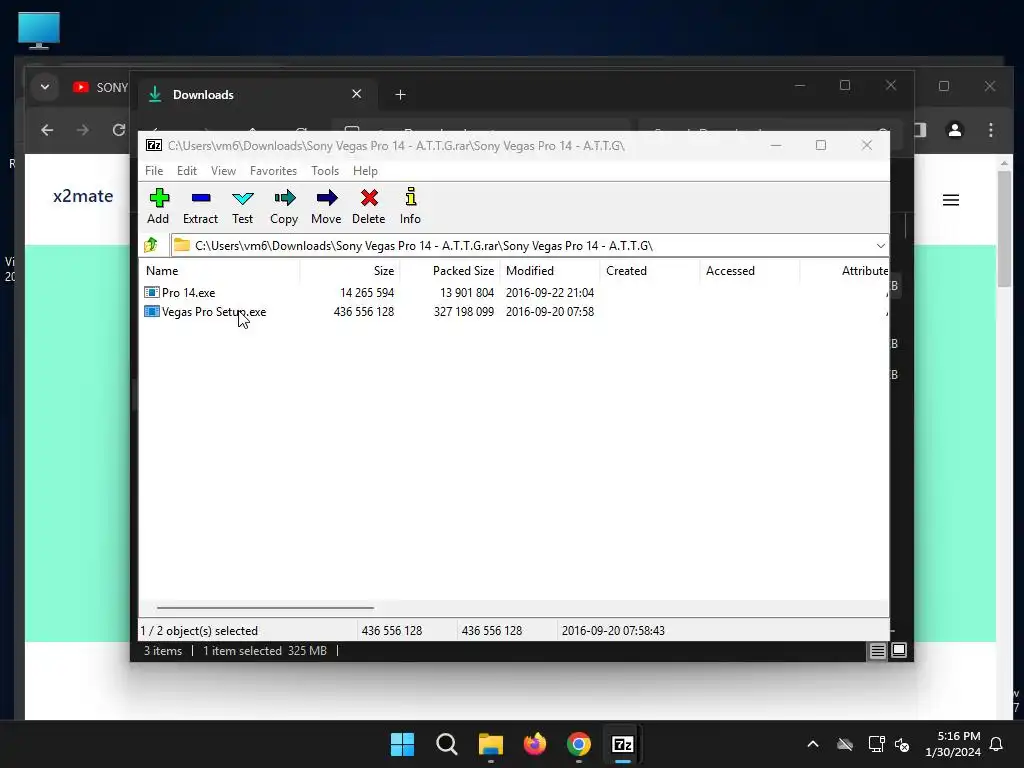Reload page in Chrome window
The width and height of the screenshot is (1024, 768).
point(118,130)
